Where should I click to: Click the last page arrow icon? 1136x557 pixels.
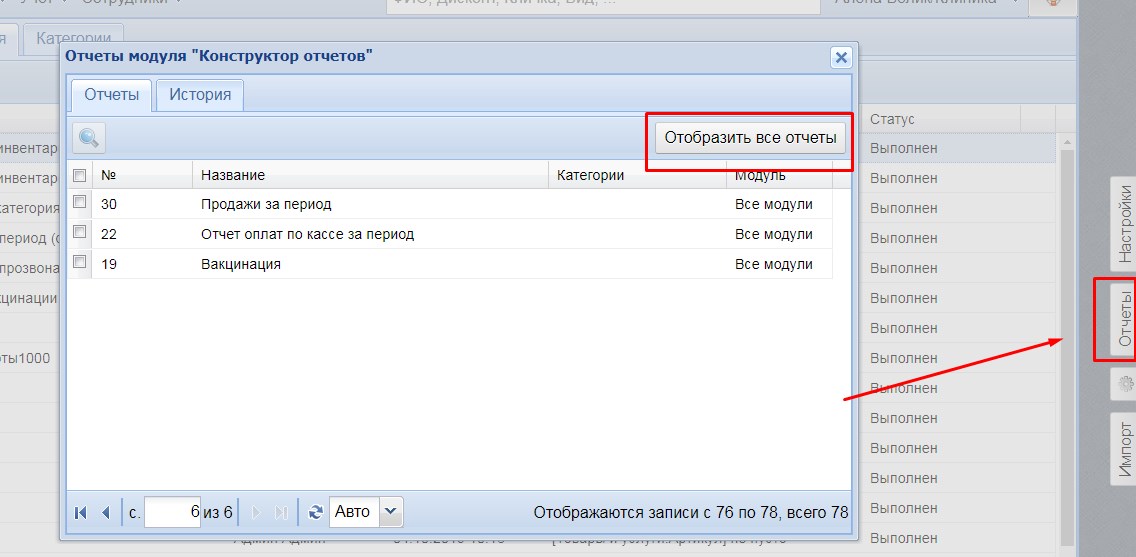coord(281,513)
